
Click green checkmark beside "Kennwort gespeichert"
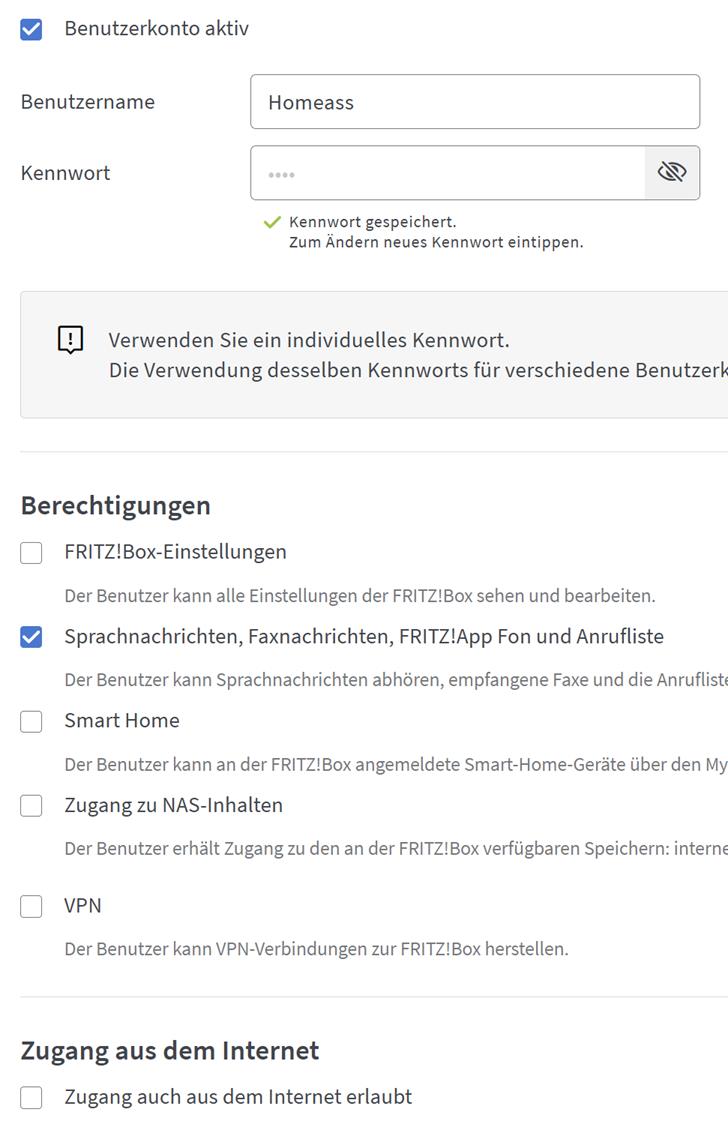click(x=272, y=222)
